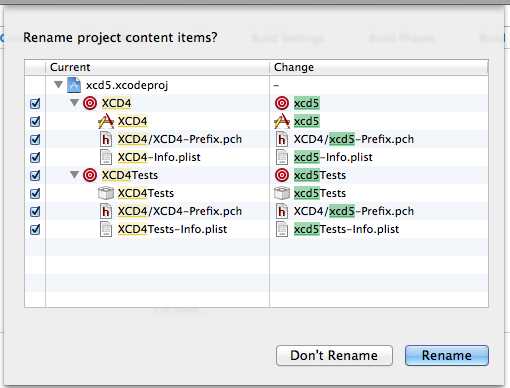
Task: Uncheck the XCD4 target checkbox
Action: tap(35, 104)
